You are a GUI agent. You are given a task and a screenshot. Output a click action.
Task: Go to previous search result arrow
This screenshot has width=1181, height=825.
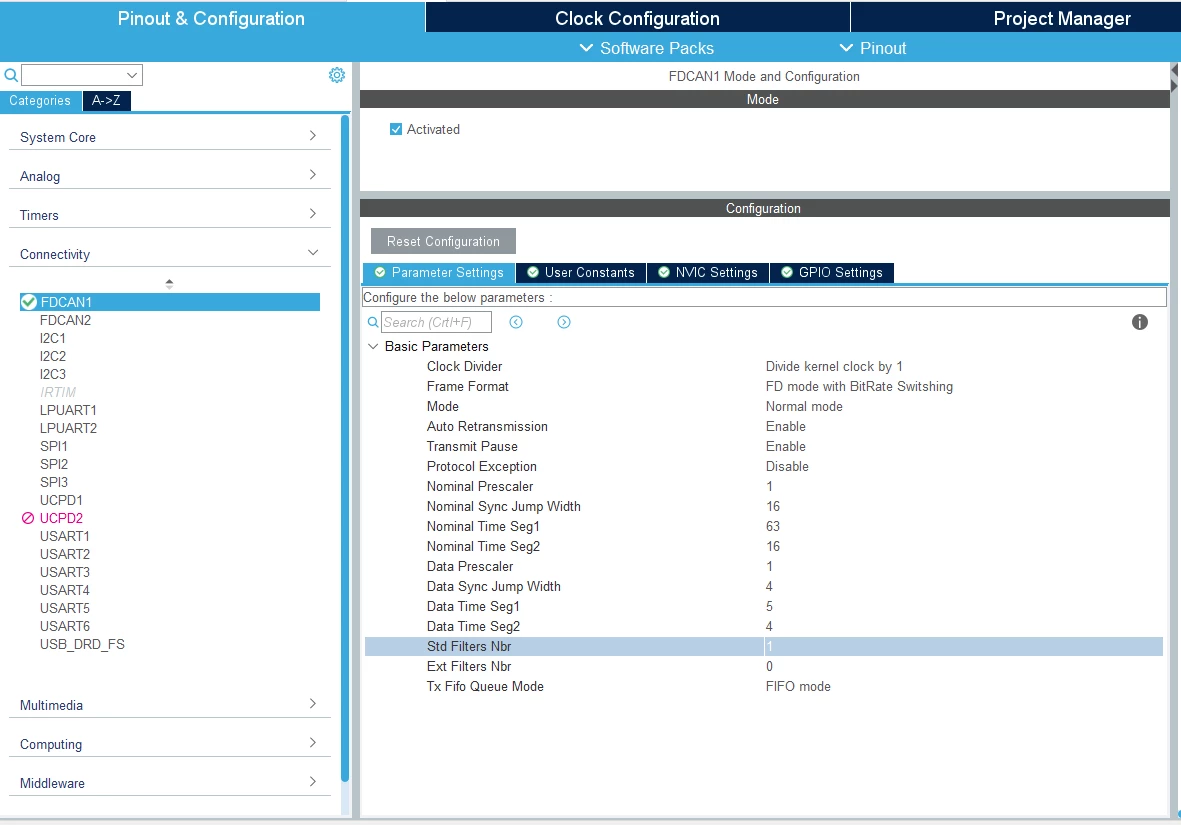[x=516, y=322]
